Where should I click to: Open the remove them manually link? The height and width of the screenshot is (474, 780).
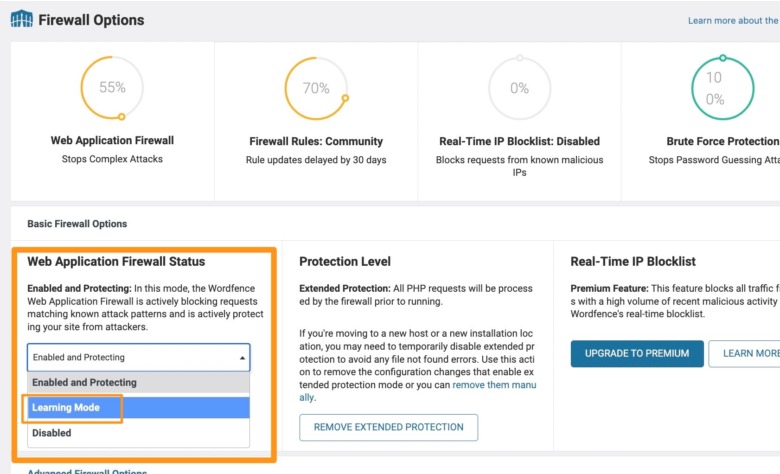click(417, 391)
